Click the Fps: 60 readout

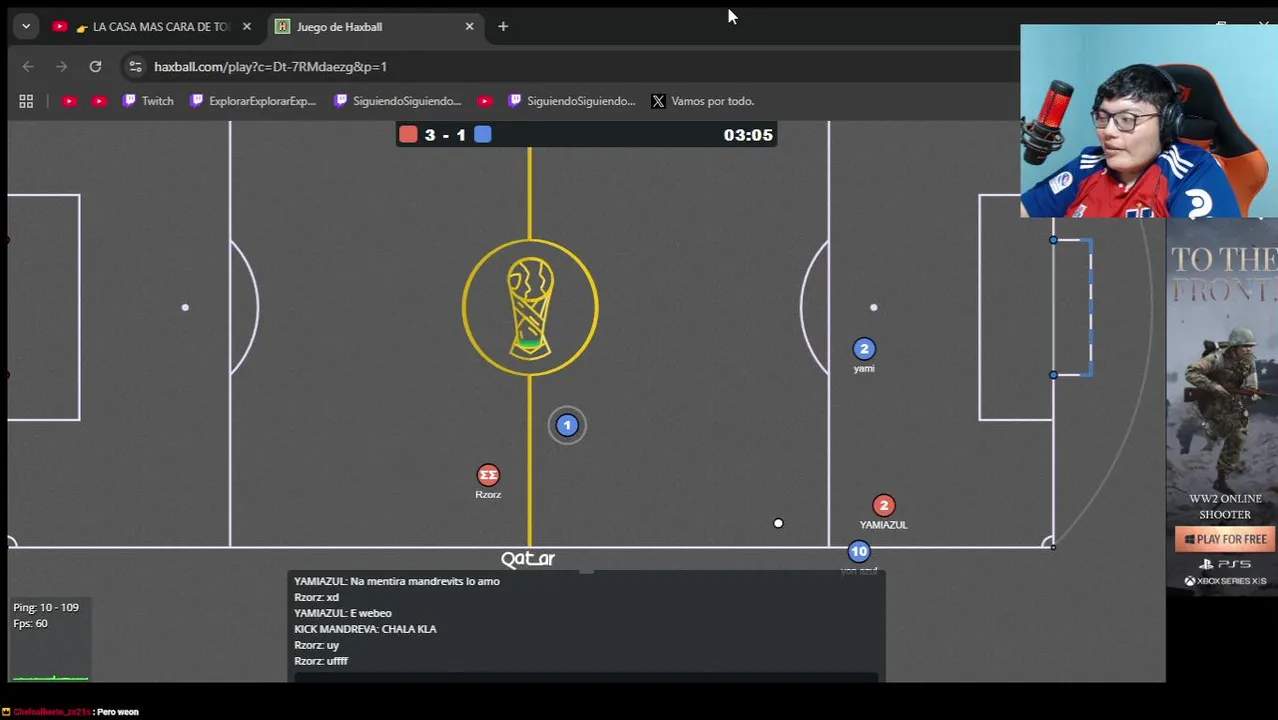tap(30, 623)
